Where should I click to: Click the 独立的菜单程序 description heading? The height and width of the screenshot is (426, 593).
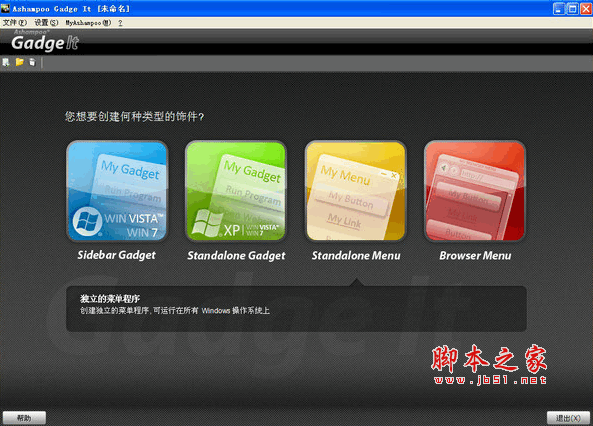coord(110,299)
